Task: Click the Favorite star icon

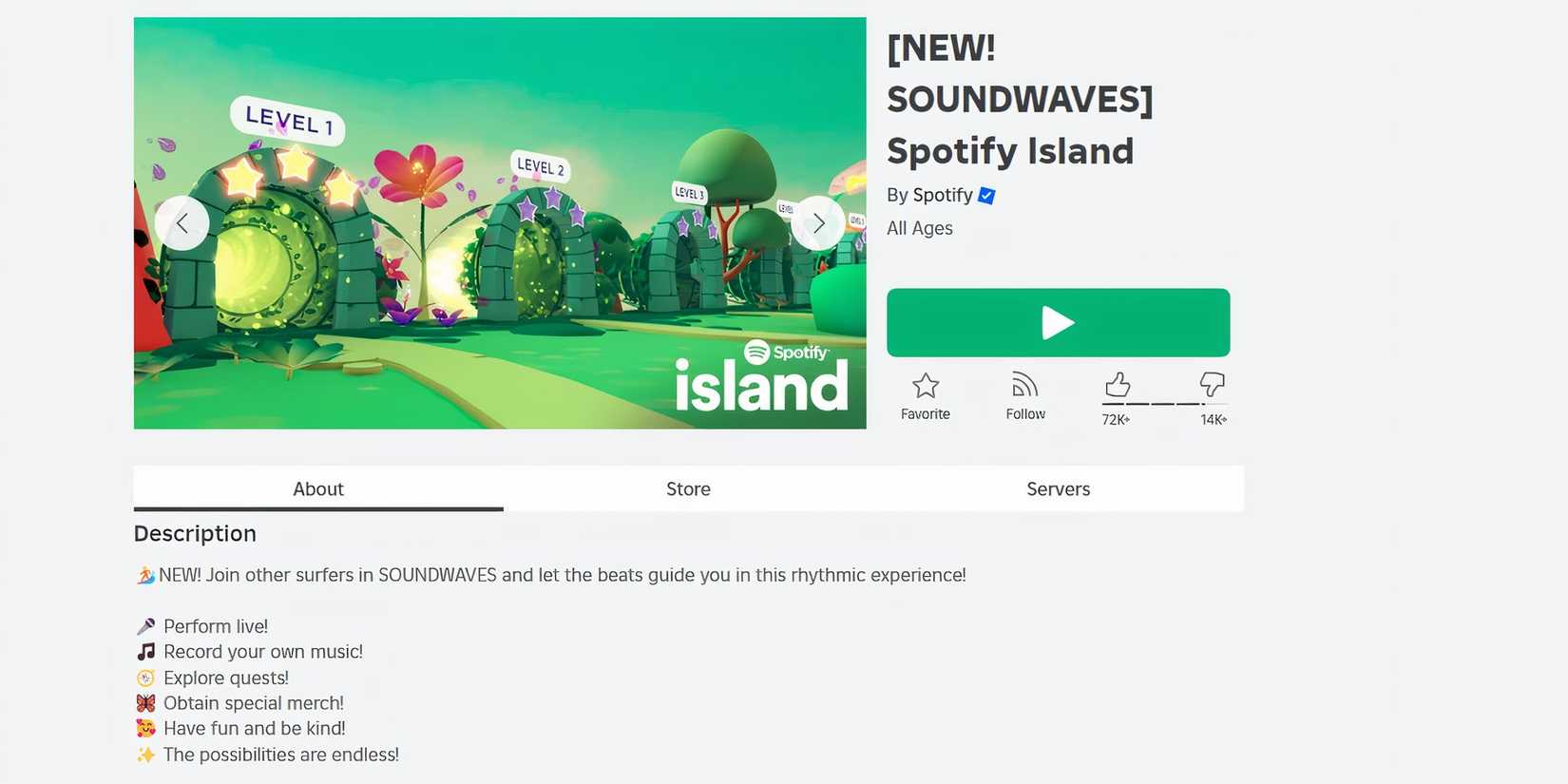Action: click(926, 385)
